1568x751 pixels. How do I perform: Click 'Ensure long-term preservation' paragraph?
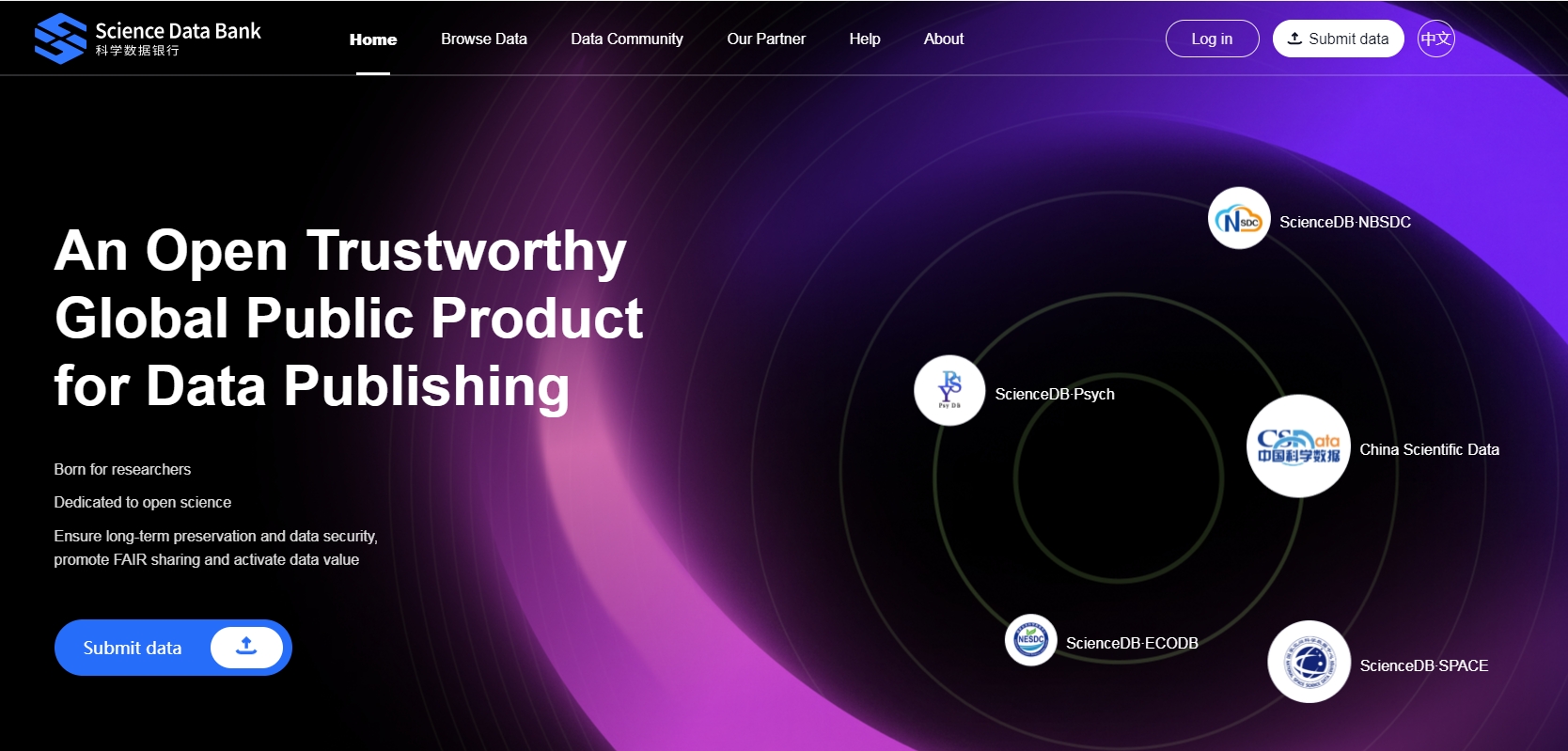click(215, 547)
